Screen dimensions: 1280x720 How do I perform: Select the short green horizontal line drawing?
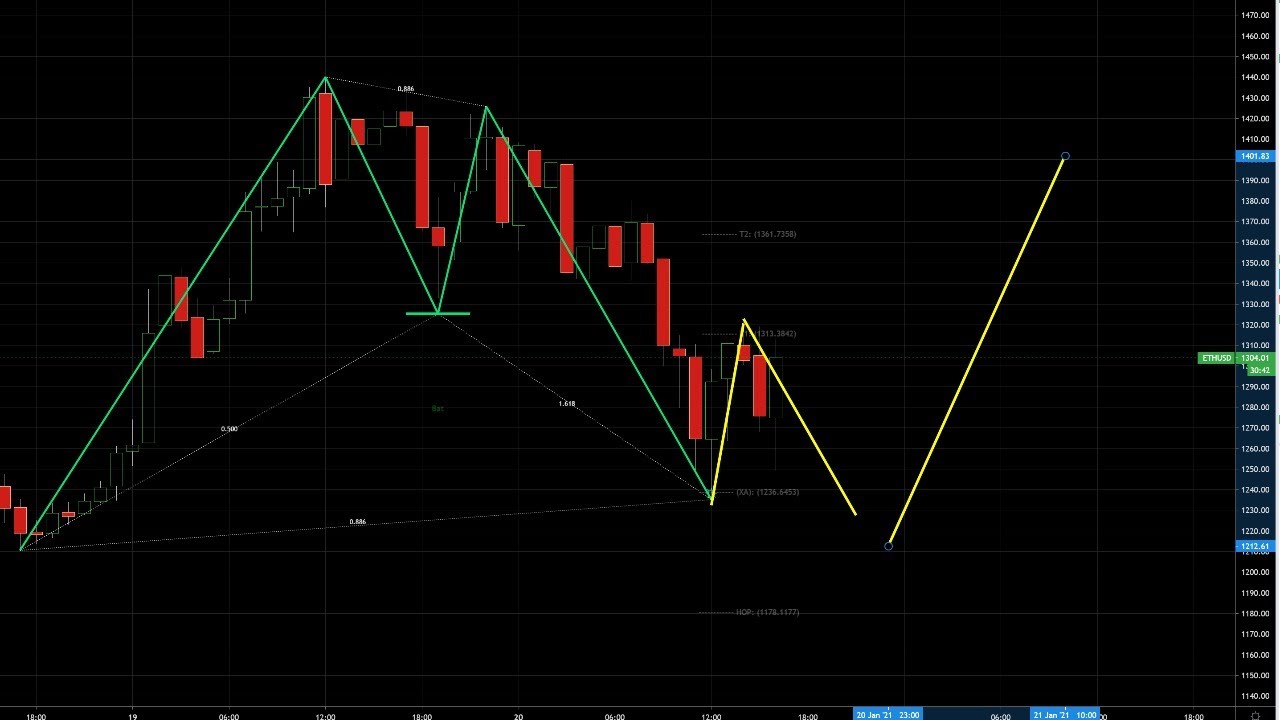pyautogui.click(x=438, y=314)
